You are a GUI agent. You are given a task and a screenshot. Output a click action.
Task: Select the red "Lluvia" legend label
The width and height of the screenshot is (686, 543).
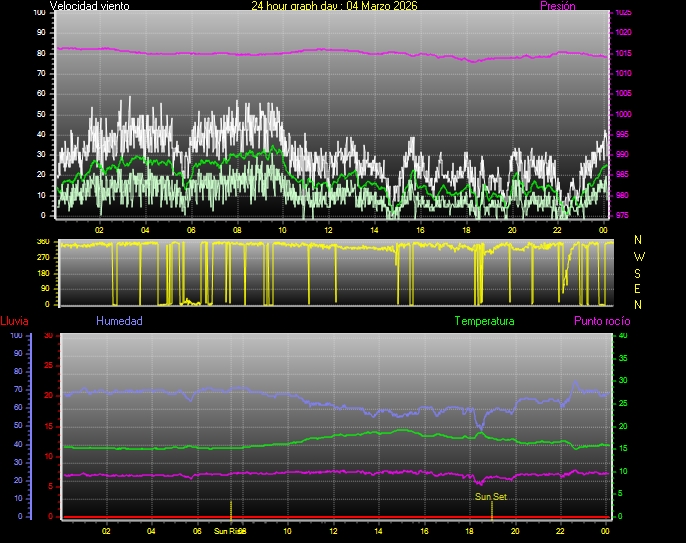pyautogui.click(x=14, y=321)
